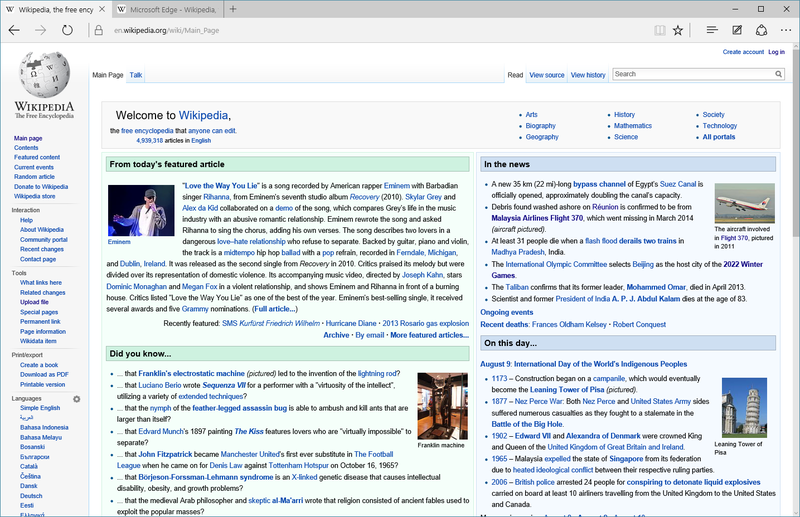
Task: Open the Talk tab
Action: (136, 75)
